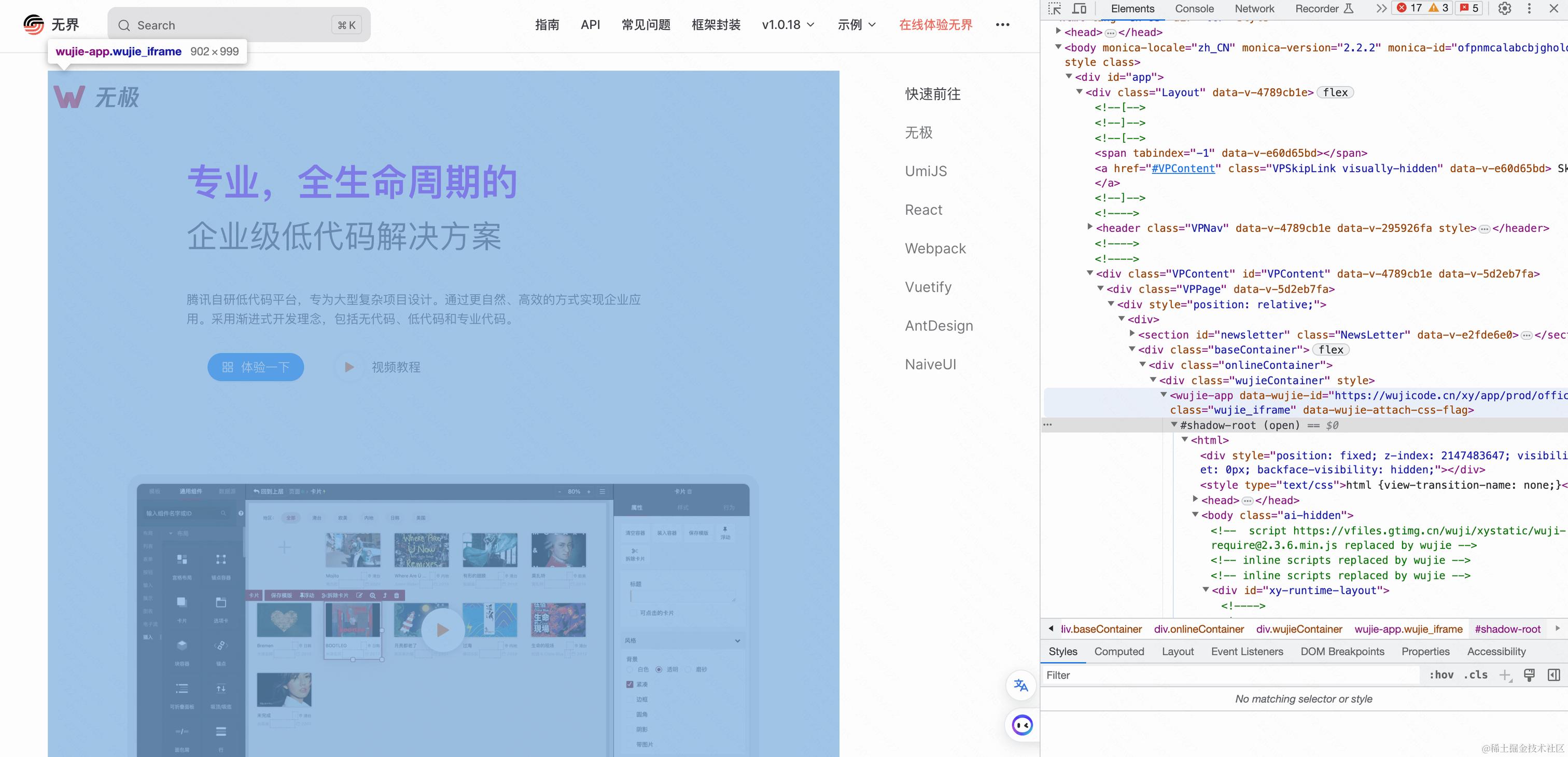This screenshot has height=757, width=1568.
Task: Open the site's three-dot more menu
Action: [1002, 25]
